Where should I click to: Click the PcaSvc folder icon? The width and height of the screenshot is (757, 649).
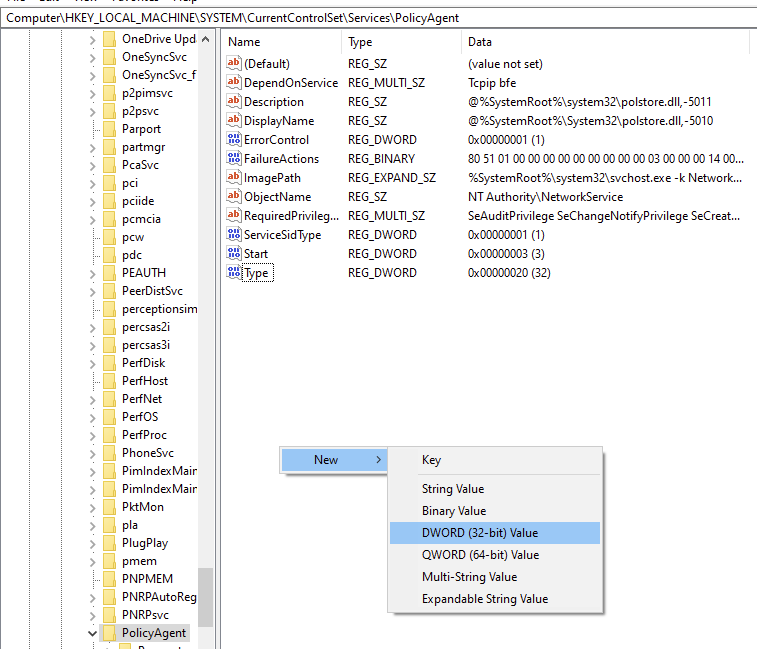(x=110, y=165)
